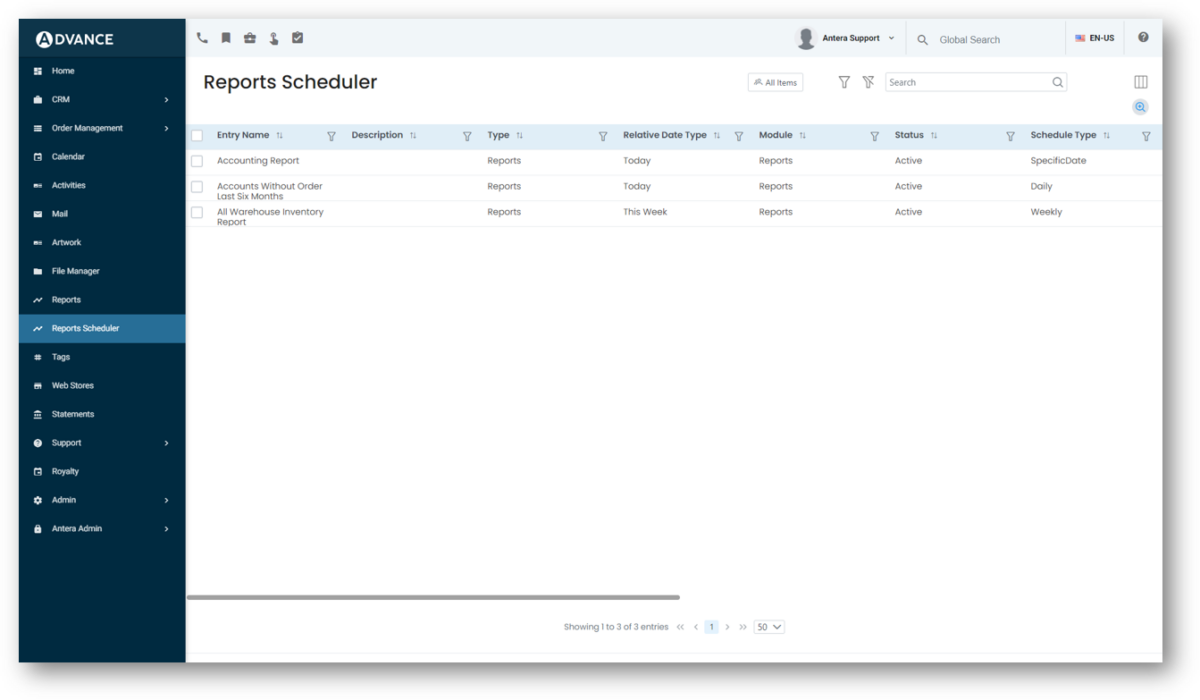1200x700 pixels.
Task: Click the clear filters icon near the search box
Action: [x=868, y=82]
